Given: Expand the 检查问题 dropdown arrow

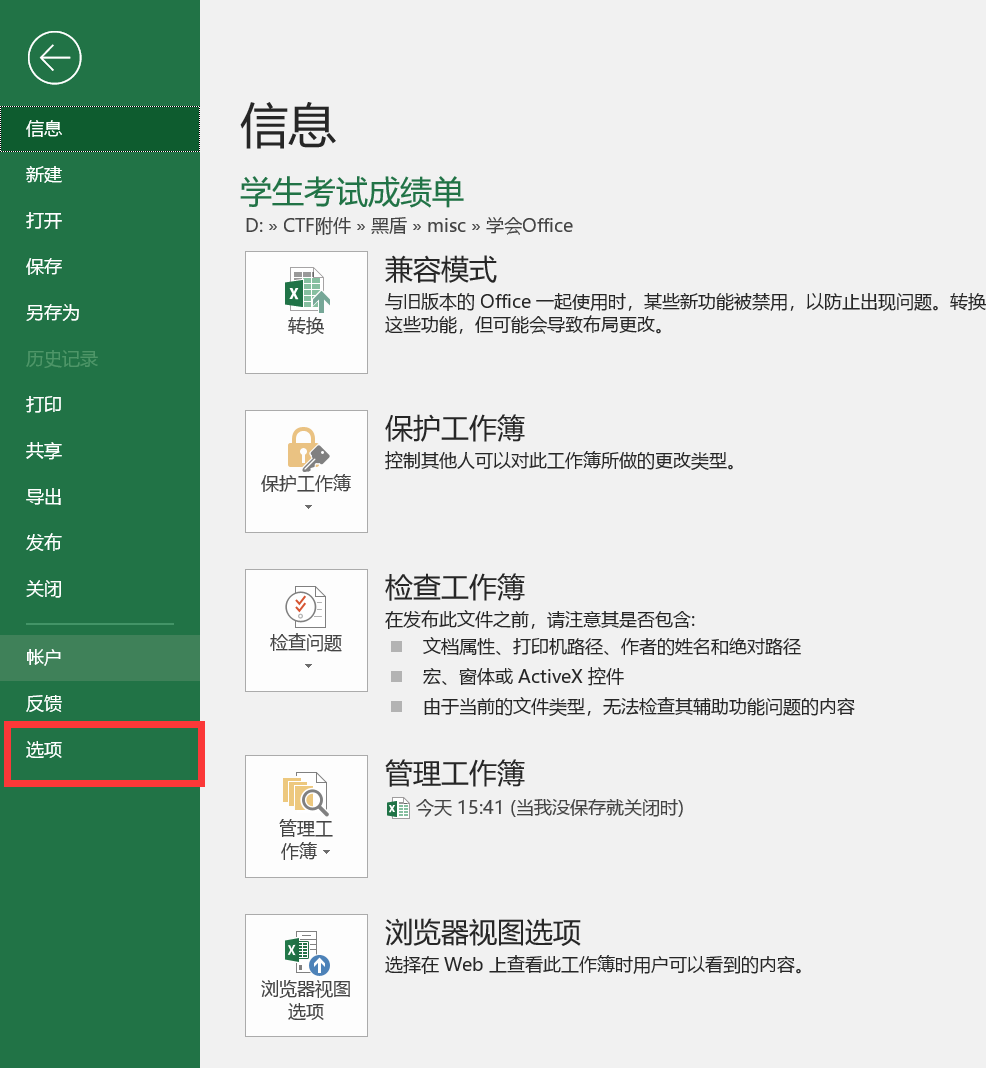Looking at the screenshot, I should click(x=307, y=667).
